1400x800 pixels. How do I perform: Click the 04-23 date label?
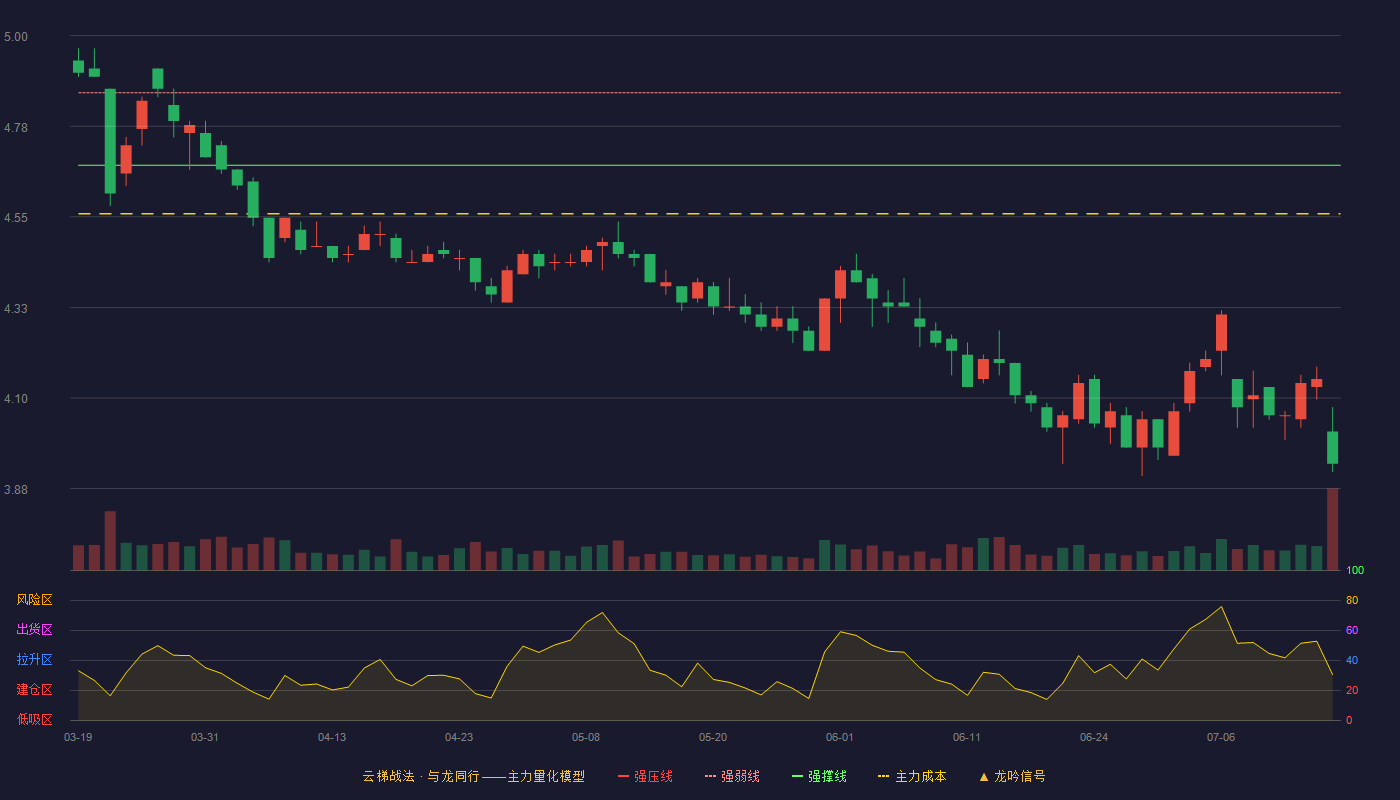pos(459,737)
